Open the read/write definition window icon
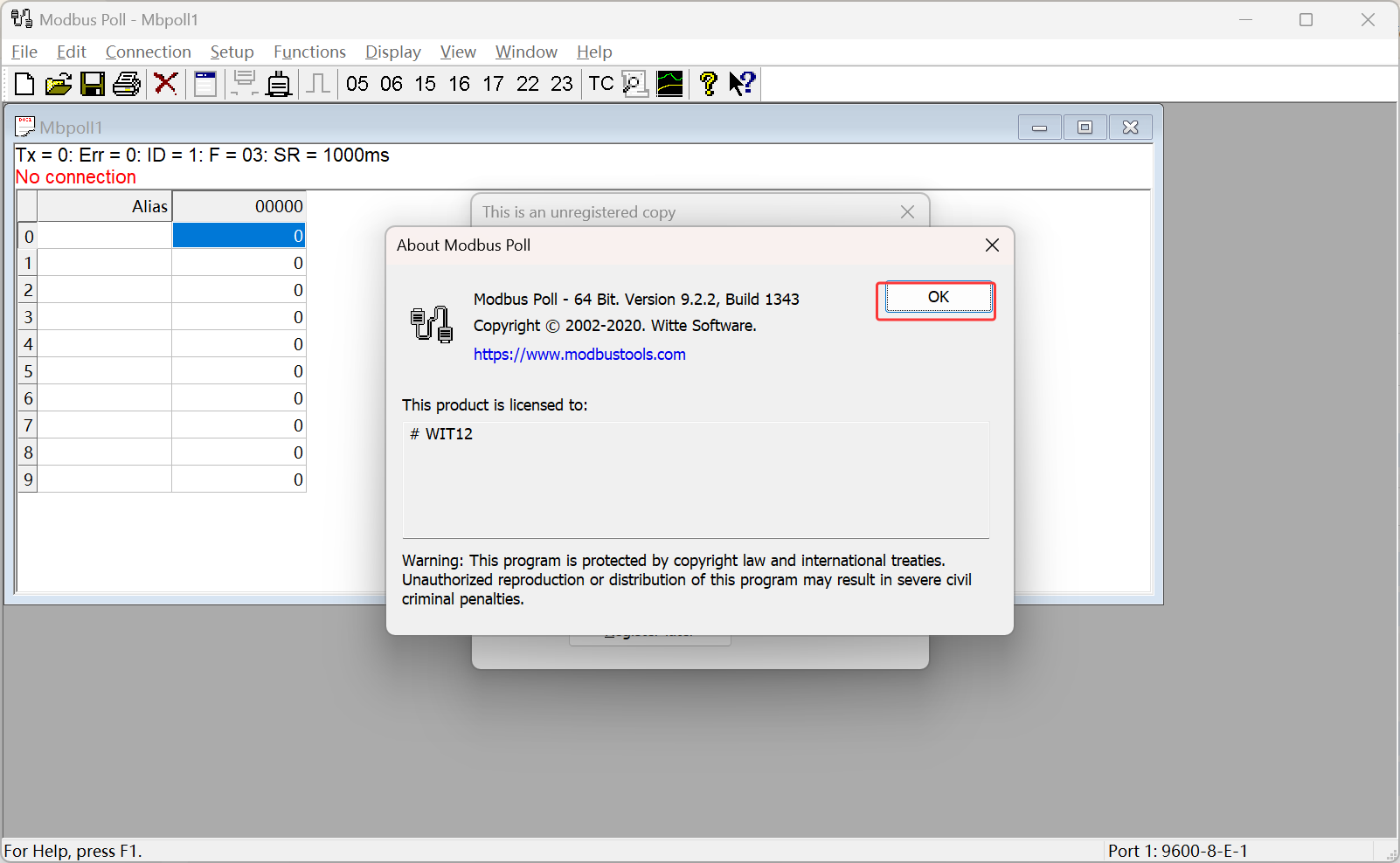 (205, 84)
